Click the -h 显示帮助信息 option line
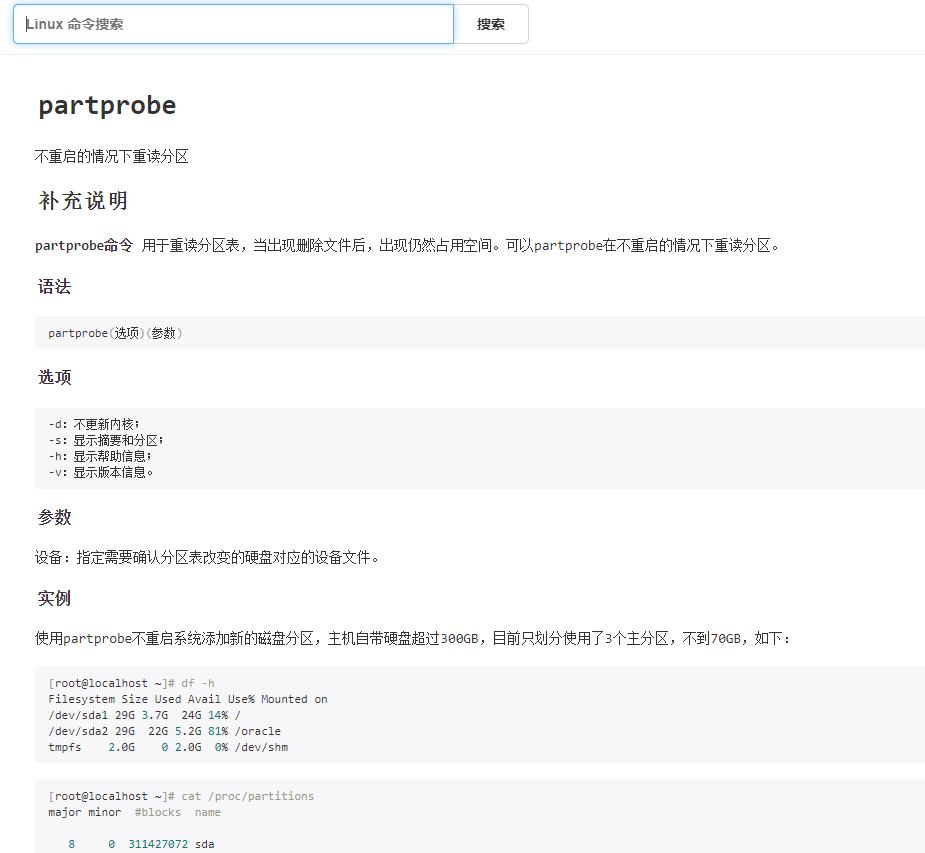925x853 pixels. (99, 456)
